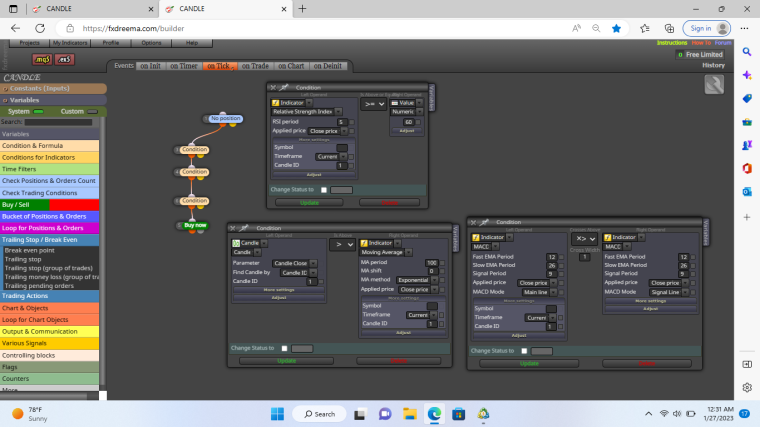Click the mq5 export icon
The width and height of the screenshot is (760, 427).
pos(42,60)
